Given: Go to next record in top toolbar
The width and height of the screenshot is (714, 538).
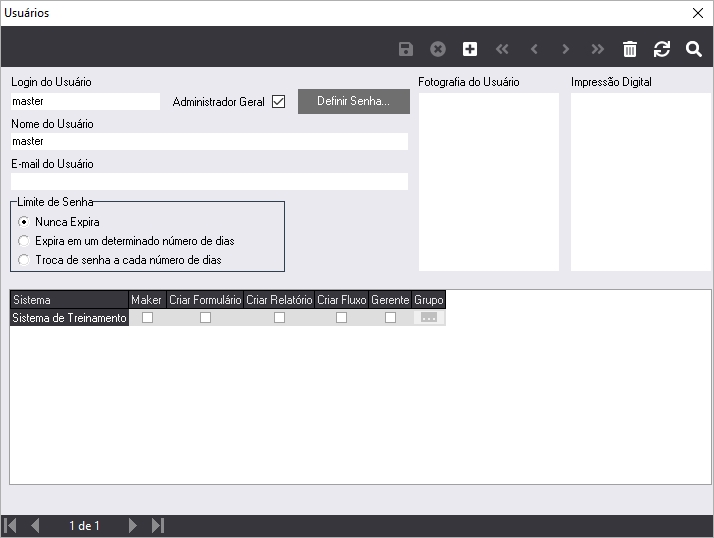Looking at the screenshot, I should click(566, 49).
